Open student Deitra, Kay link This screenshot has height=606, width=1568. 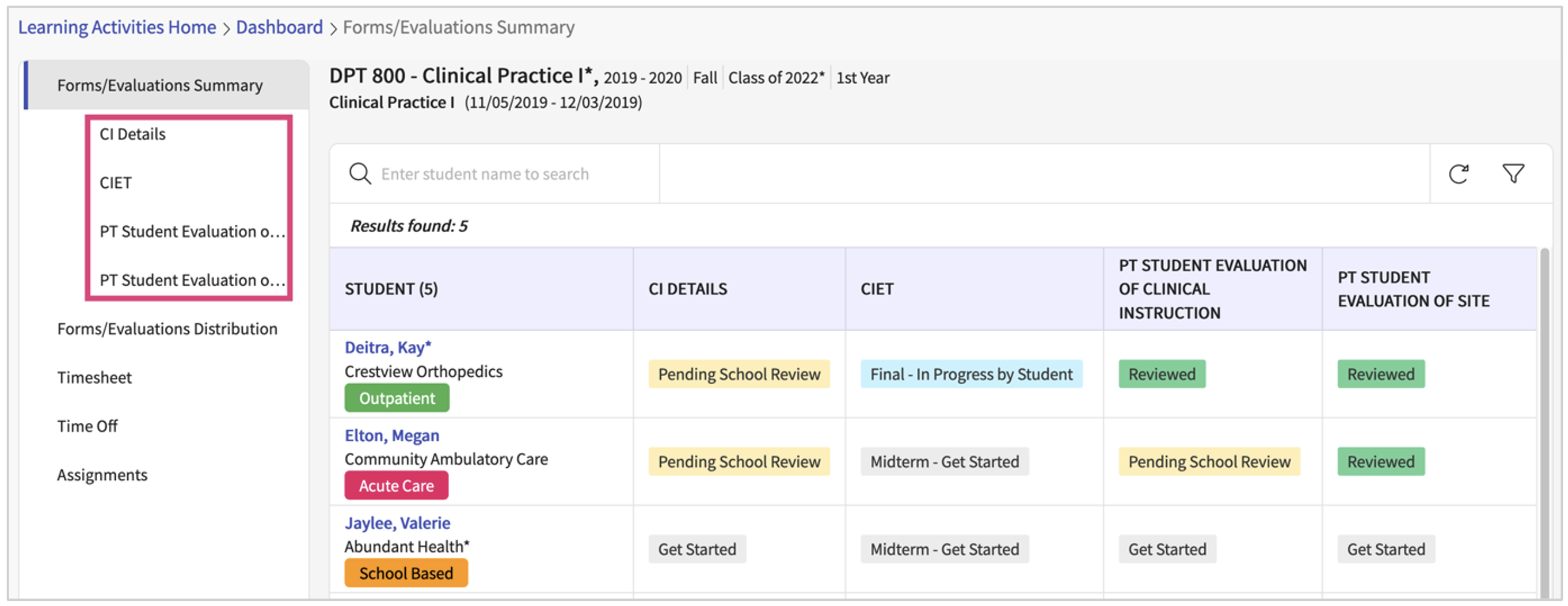(x=388, y=348)
